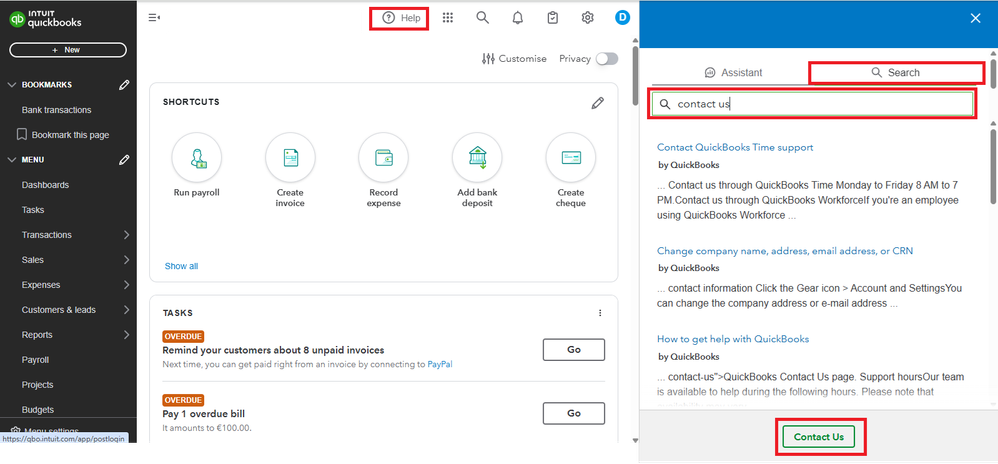Click the main dashboard vertical scrollbar

pyautogui.click(x=635, y=76)
